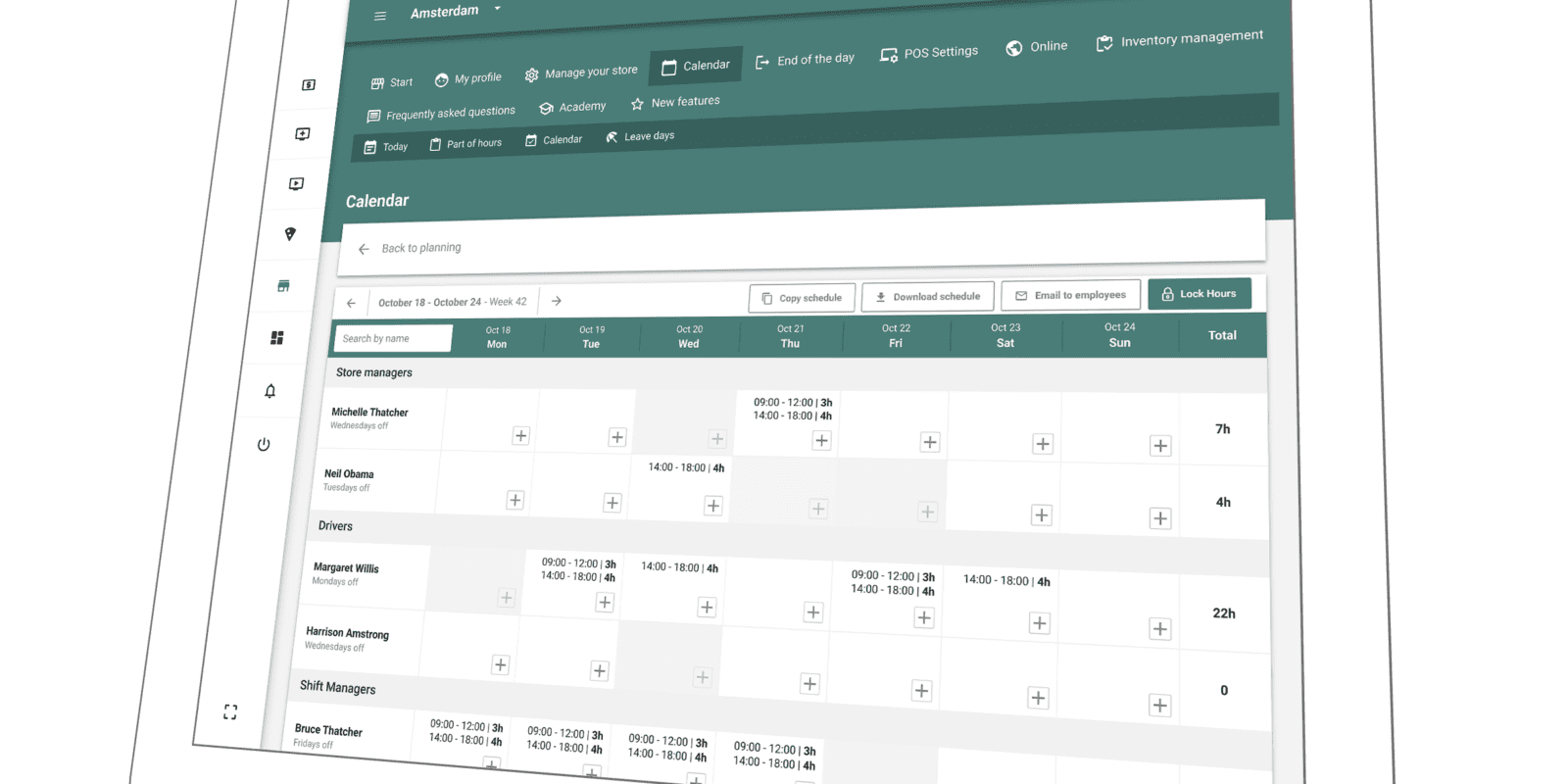Open the hamburger menu icon
This screenshot has height=784, width=1568.
(x=380, y=16)
